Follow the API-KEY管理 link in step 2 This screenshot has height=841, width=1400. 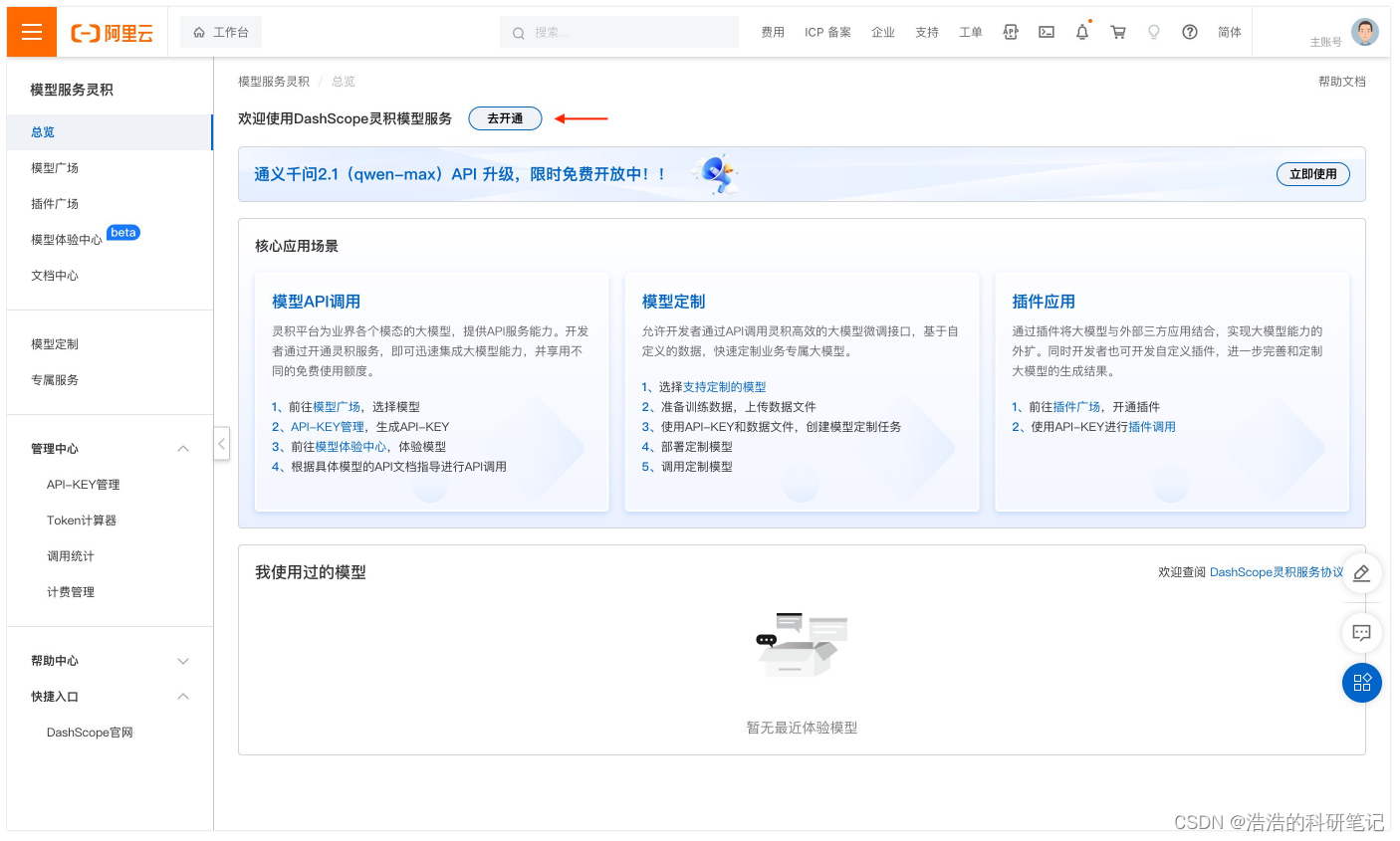[328, 427]
